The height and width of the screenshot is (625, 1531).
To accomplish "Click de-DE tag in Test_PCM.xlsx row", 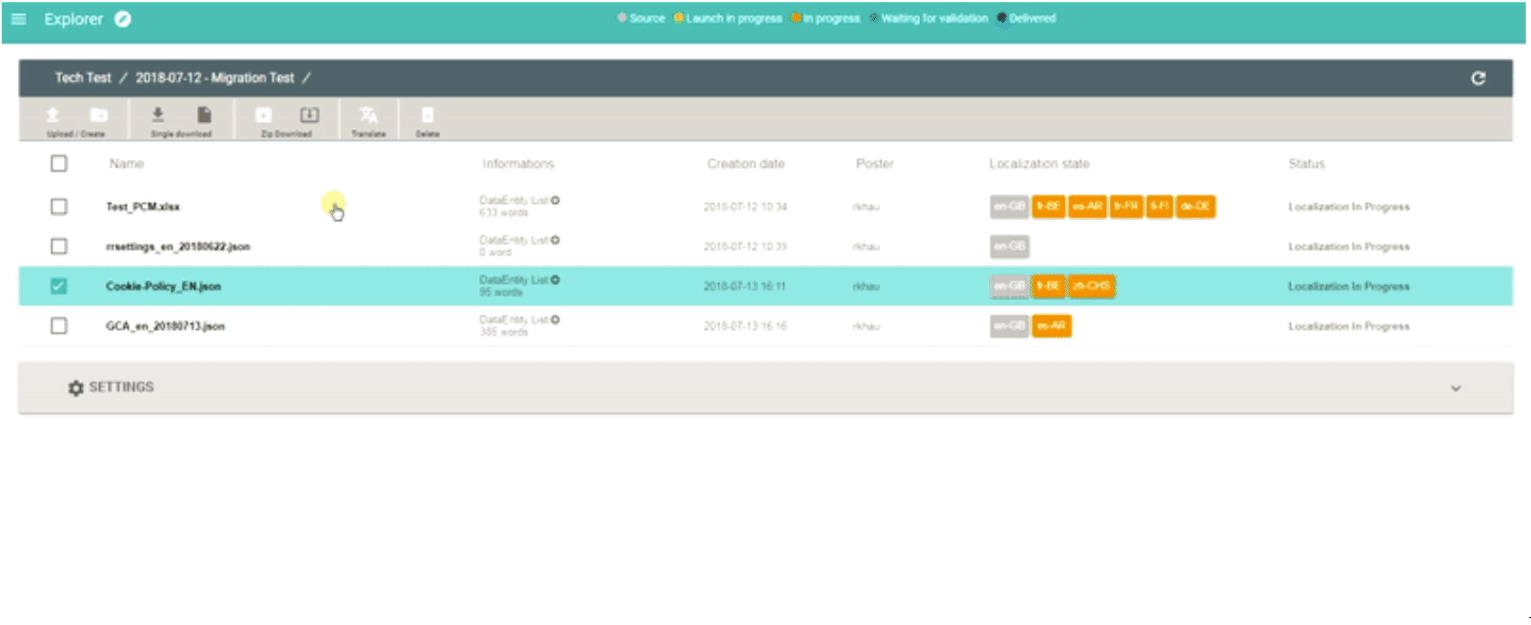I will point(1196,207).
